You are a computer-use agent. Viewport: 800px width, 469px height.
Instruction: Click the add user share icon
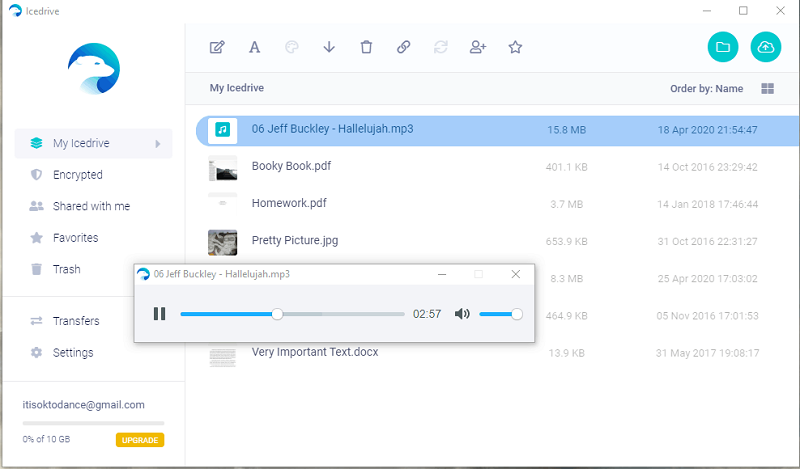click(x=478, y=47)
